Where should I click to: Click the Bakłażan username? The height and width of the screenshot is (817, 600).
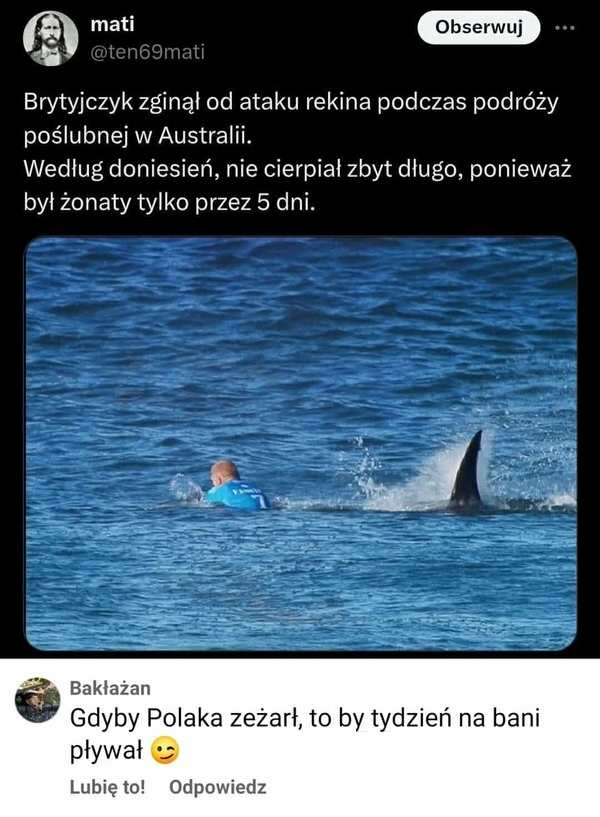pyautogui.click(x=110, y=688)
